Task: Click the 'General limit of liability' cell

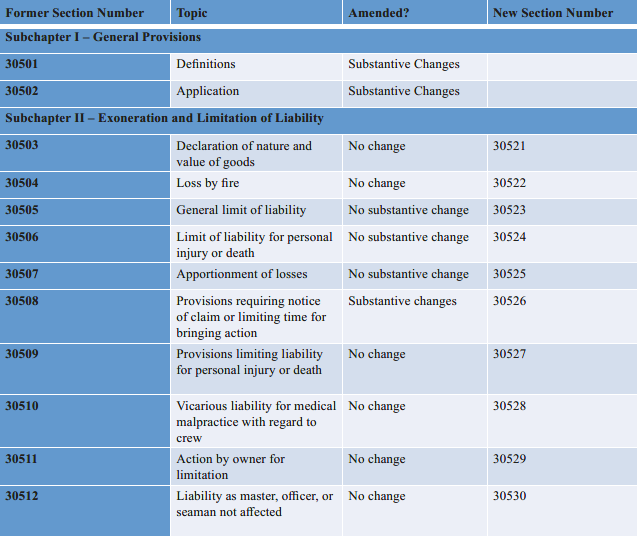Action: (x=241, y=210)
